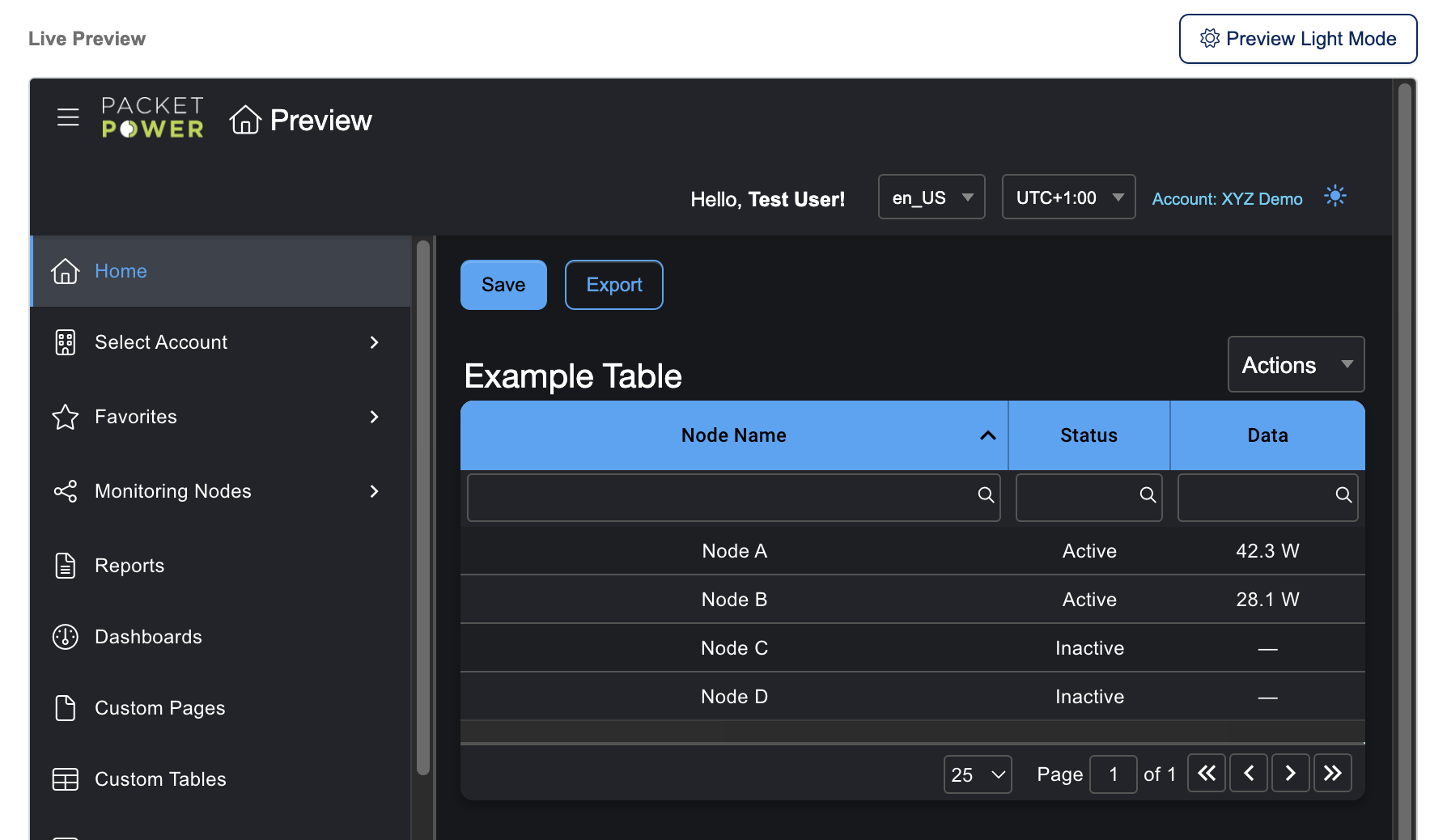1447x840 pixels.
Task: Expand the Favorites submenu chevron
Action: pyautogui.click(x=374, y=417)
